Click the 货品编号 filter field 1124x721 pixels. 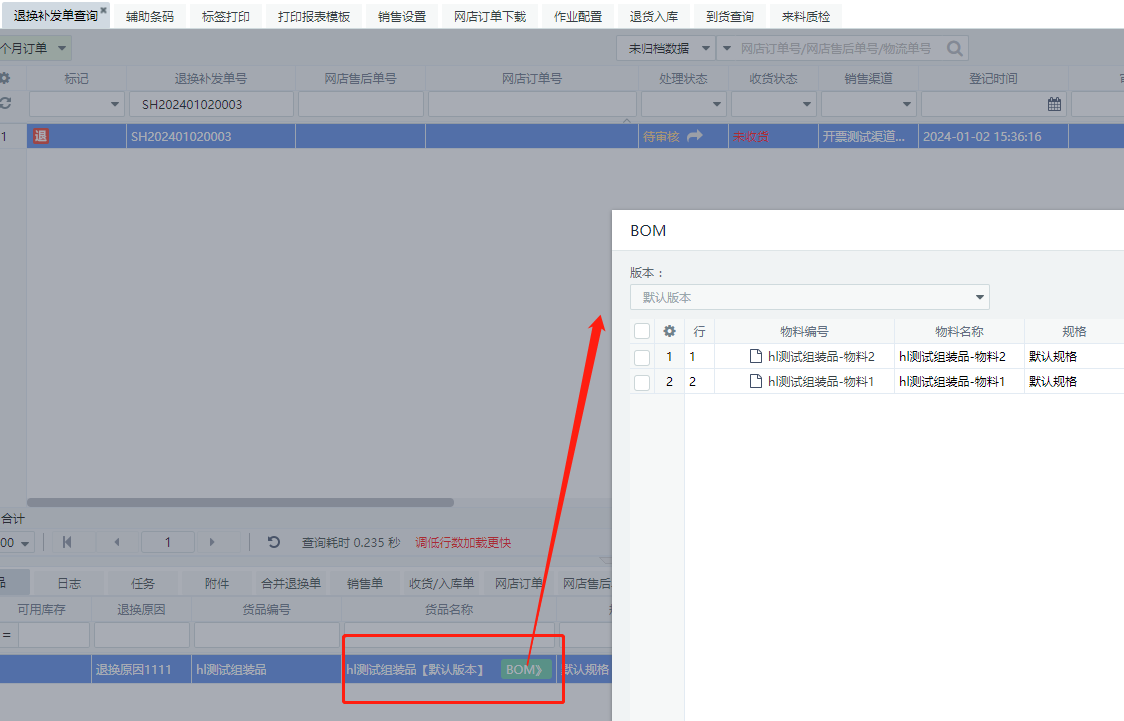pyautogui.click(x=267, y=635)
